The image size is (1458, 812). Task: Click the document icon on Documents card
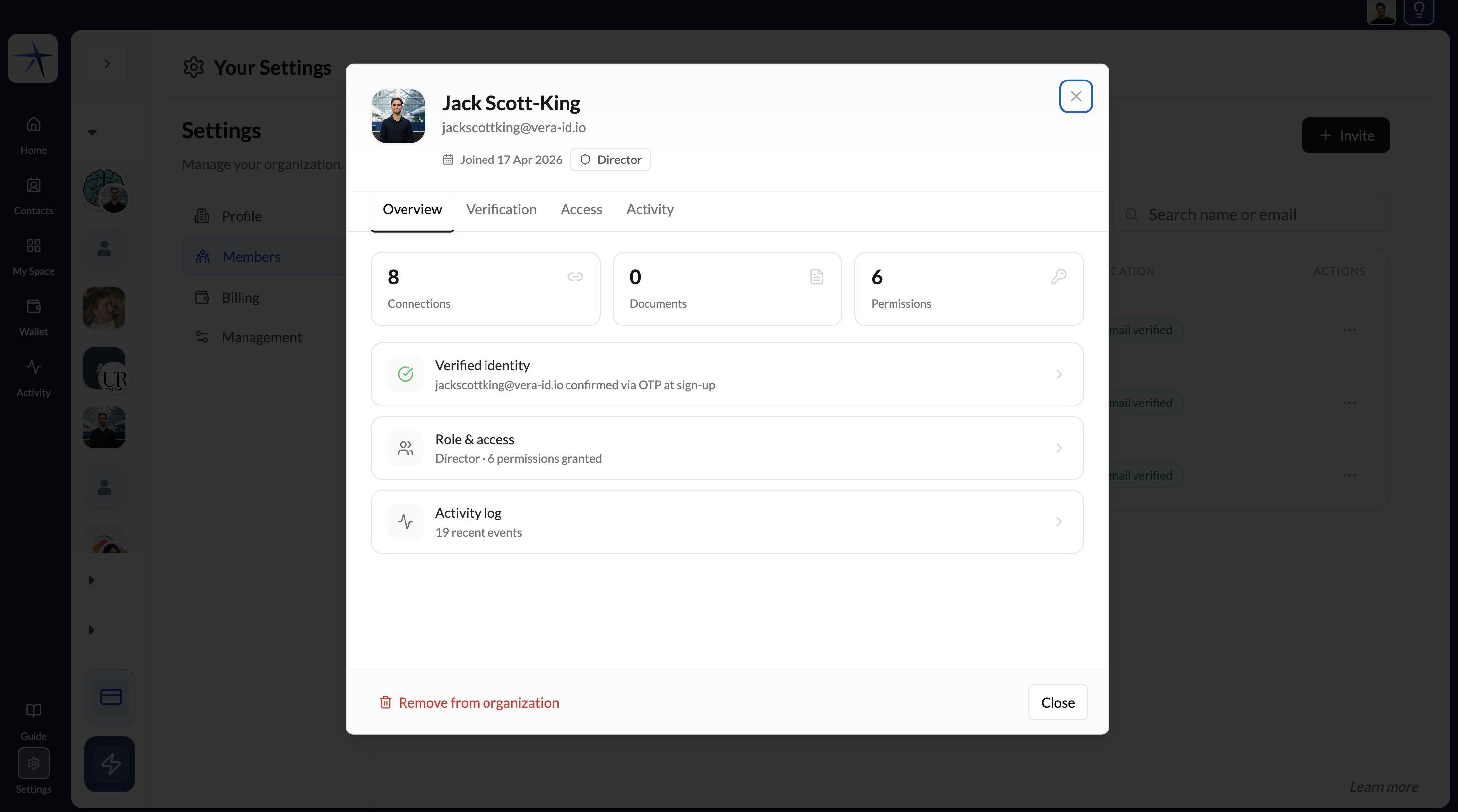coord(816,277)
